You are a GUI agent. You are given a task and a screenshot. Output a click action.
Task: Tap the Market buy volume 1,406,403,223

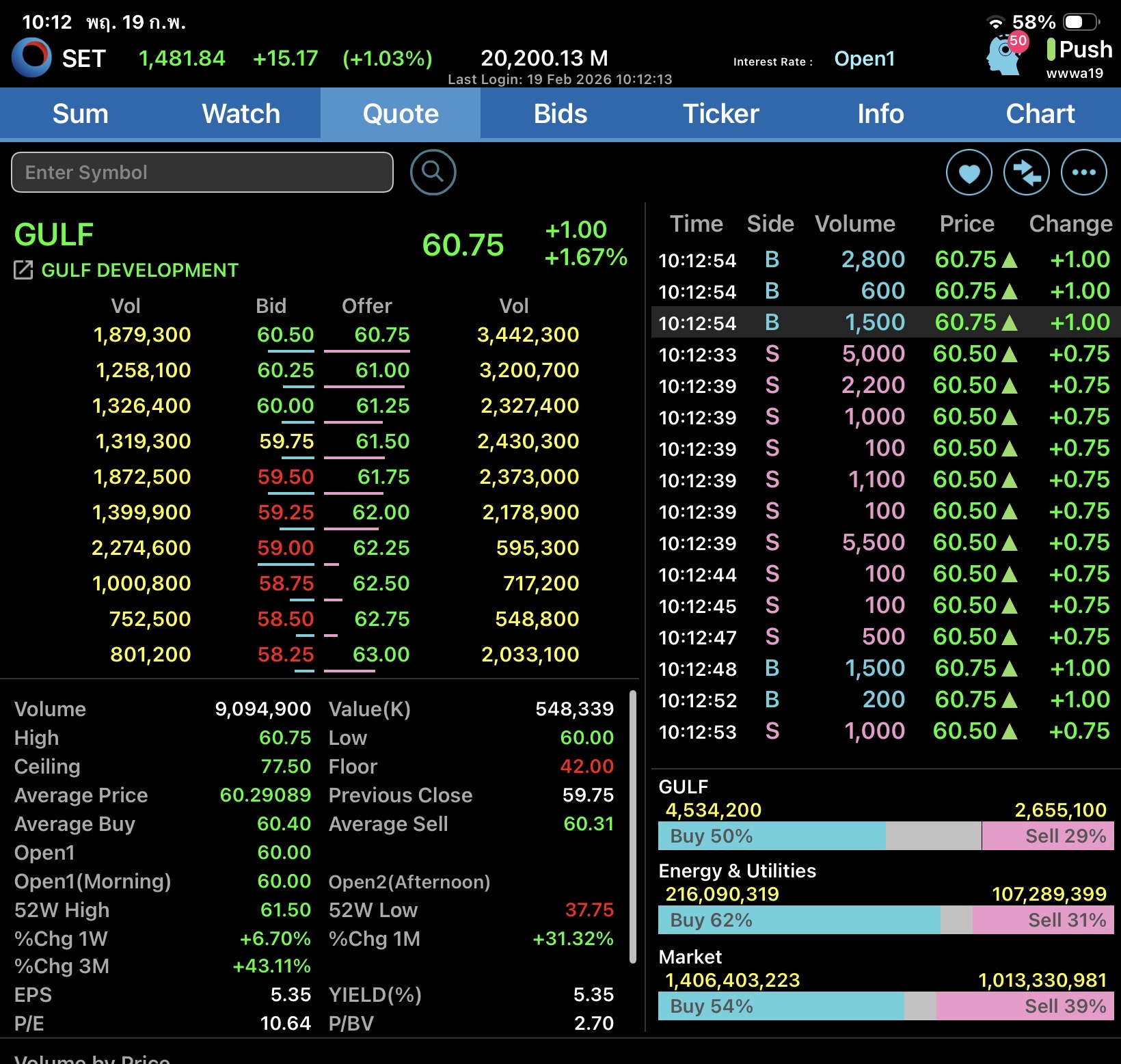pos(732,981)
